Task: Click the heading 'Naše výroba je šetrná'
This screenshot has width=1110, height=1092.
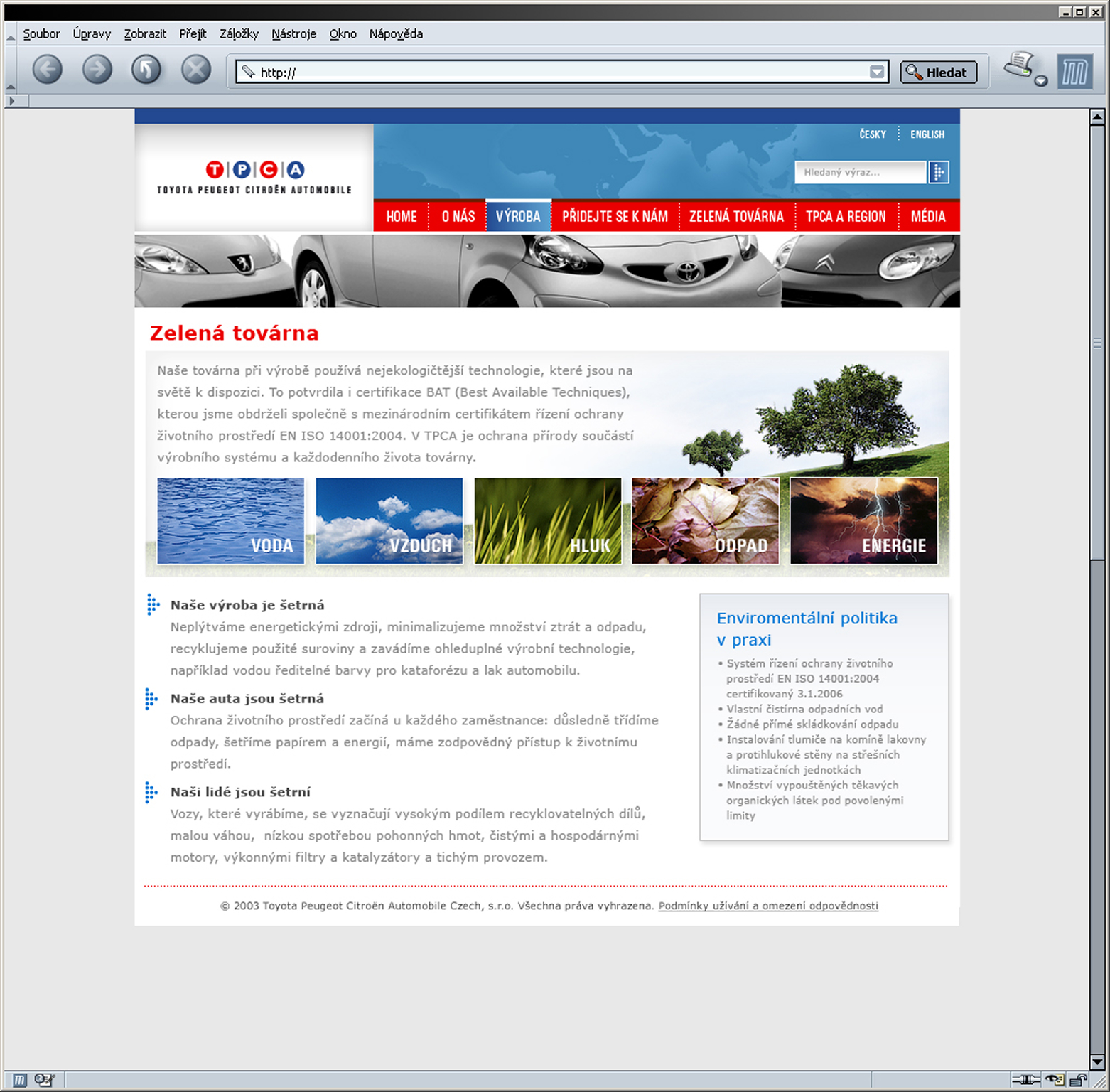Action: click(x=247, y=605)
